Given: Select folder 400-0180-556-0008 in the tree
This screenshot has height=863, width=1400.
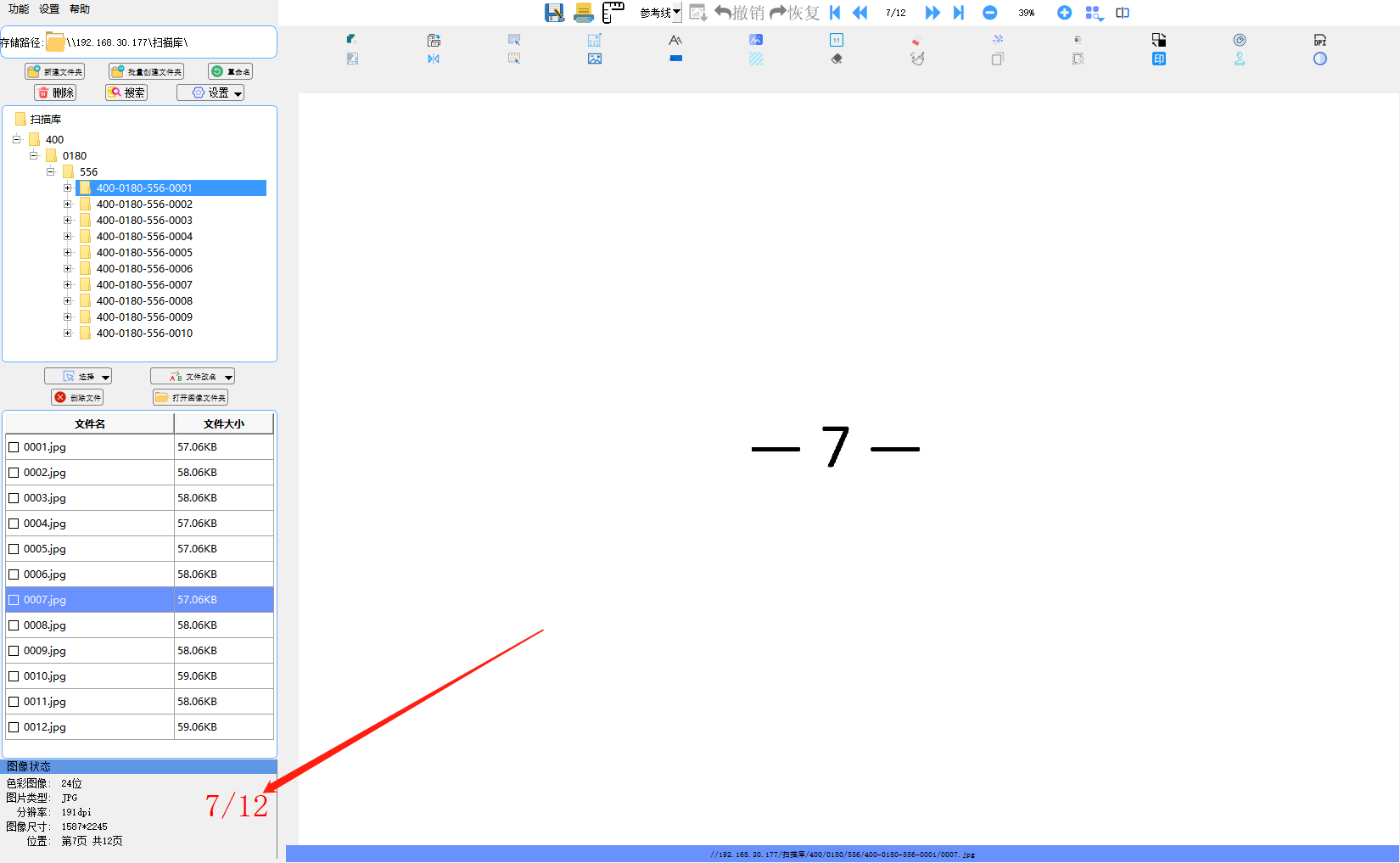Looking at the screenshot, I should [144, 301].
